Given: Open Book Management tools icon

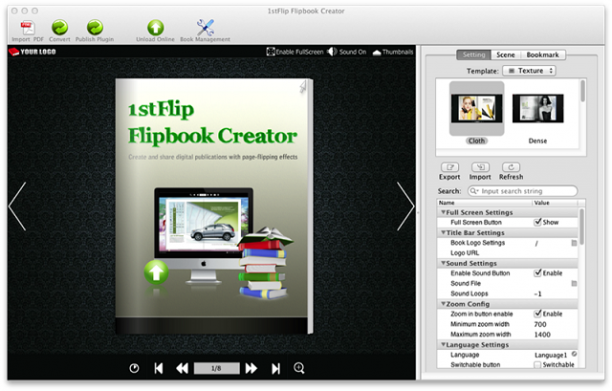Looking at the screenshot, I should coord(205,27).
